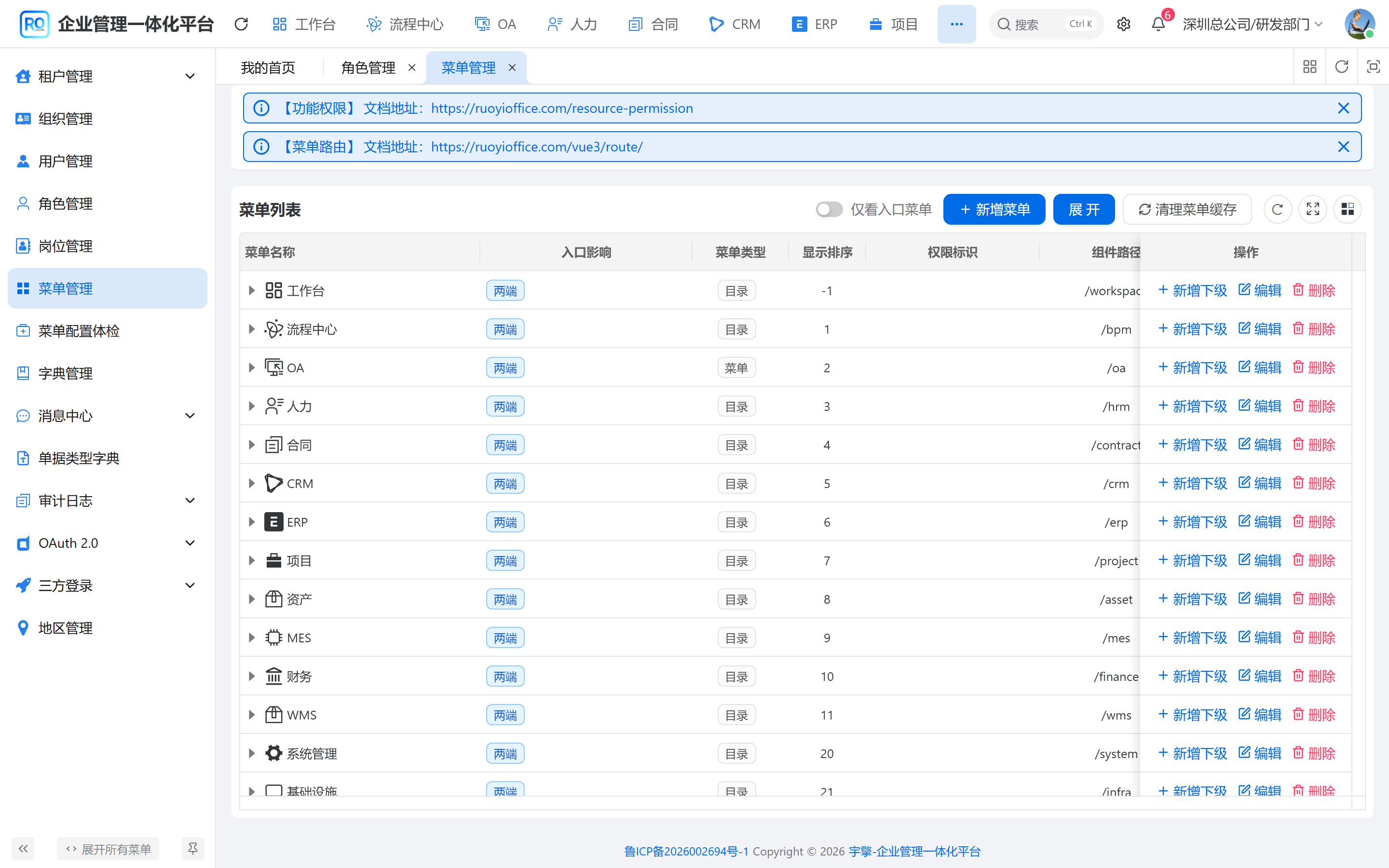
Task: Expand the CRM menu row
Action: [x=251, y=483]
